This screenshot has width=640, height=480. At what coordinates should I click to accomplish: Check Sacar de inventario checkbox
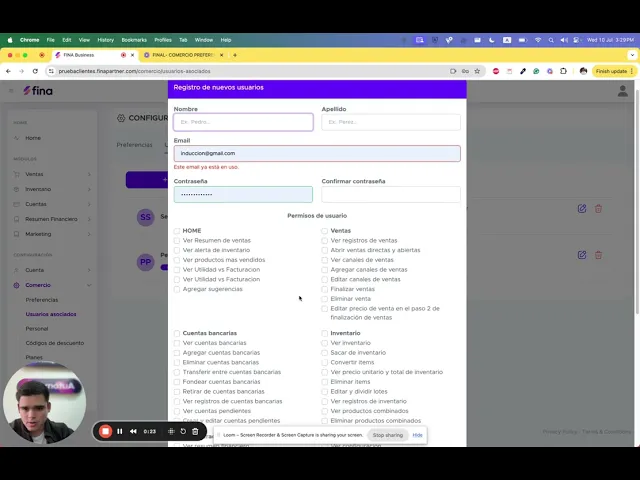pos(324,353)
